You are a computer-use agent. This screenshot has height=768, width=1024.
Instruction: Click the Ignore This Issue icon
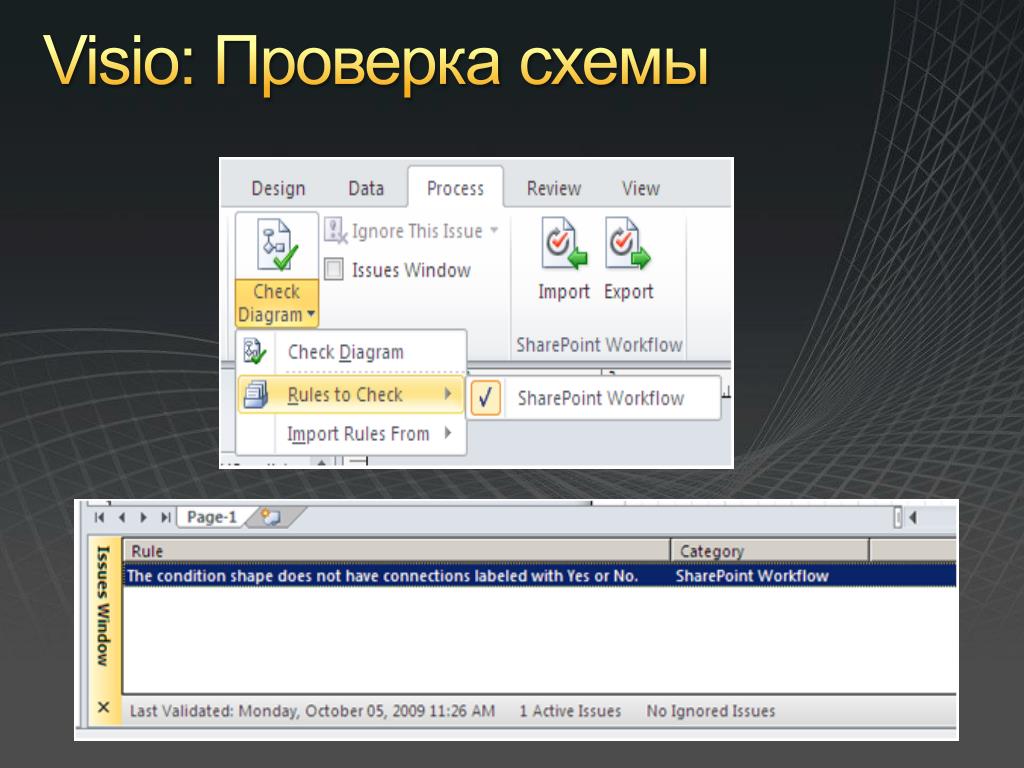pos(336,231)
